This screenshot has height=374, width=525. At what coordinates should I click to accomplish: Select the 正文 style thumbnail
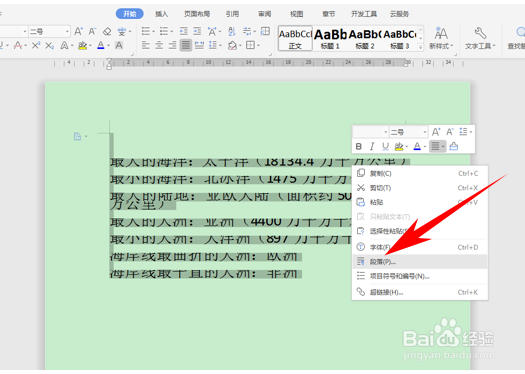(295, 38)
